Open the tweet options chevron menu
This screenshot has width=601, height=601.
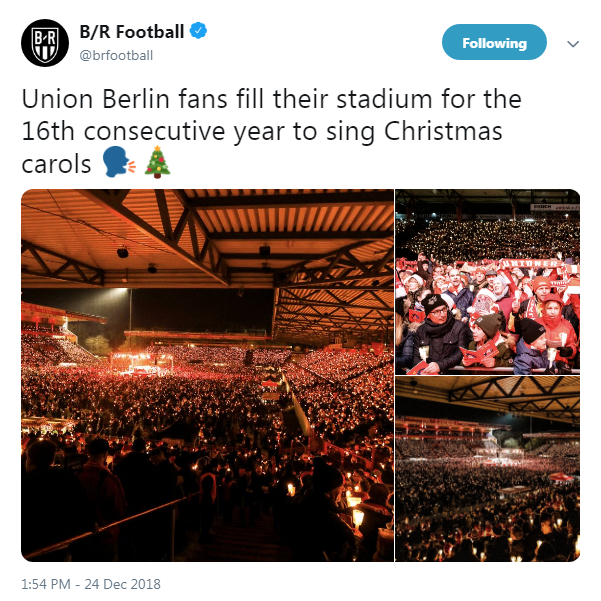[x=573, y=43]
